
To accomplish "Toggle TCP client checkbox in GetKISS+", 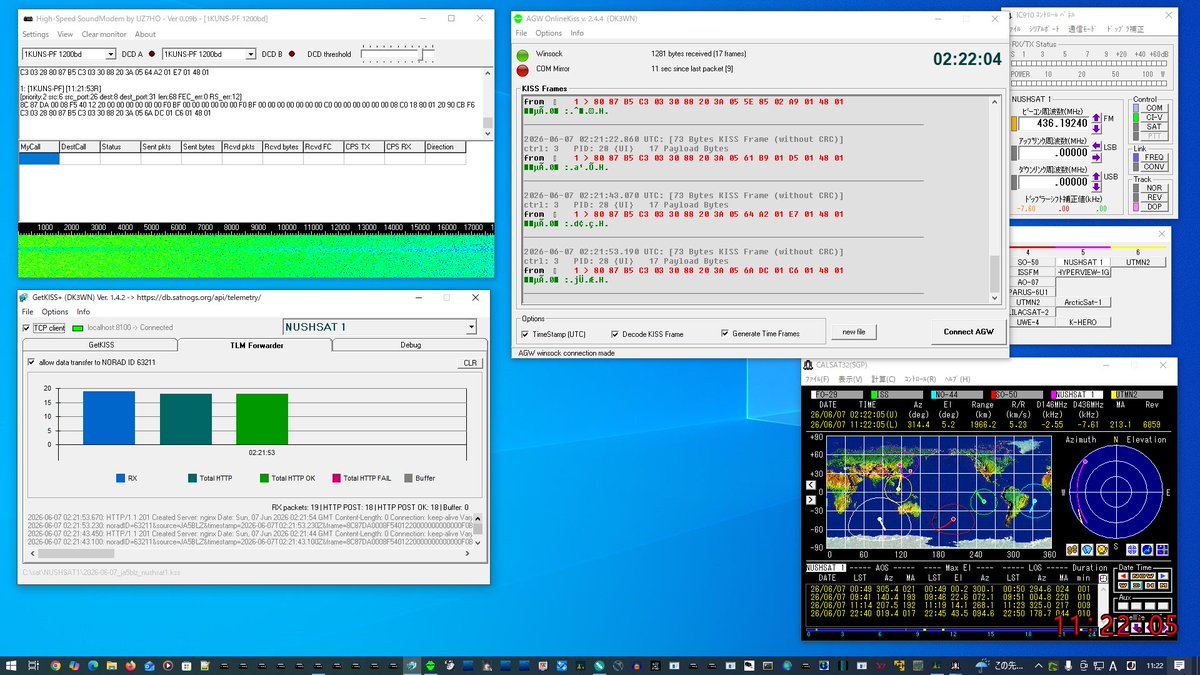I will 28,327.
